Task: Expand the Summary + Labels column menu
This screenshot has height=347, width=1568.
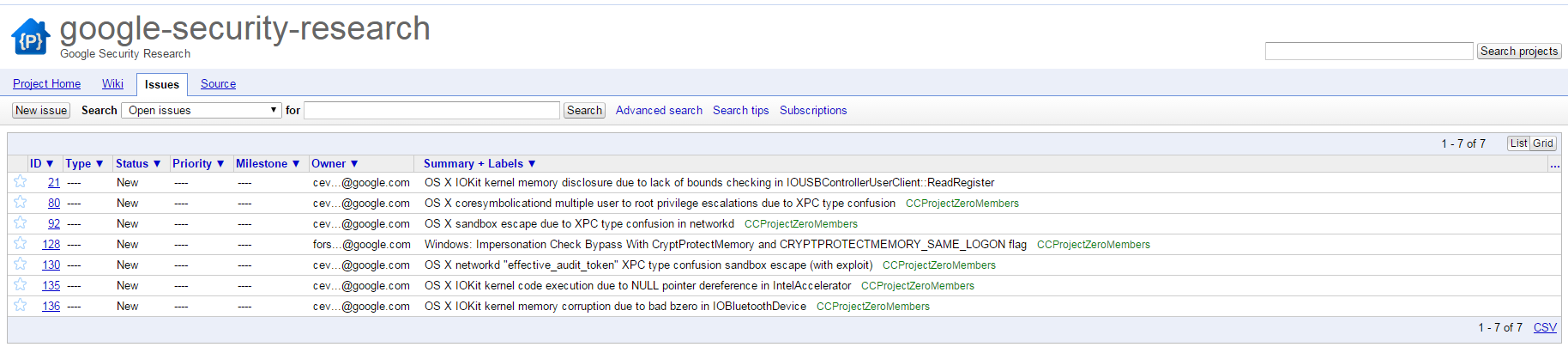Action: (x=479, y=163)
